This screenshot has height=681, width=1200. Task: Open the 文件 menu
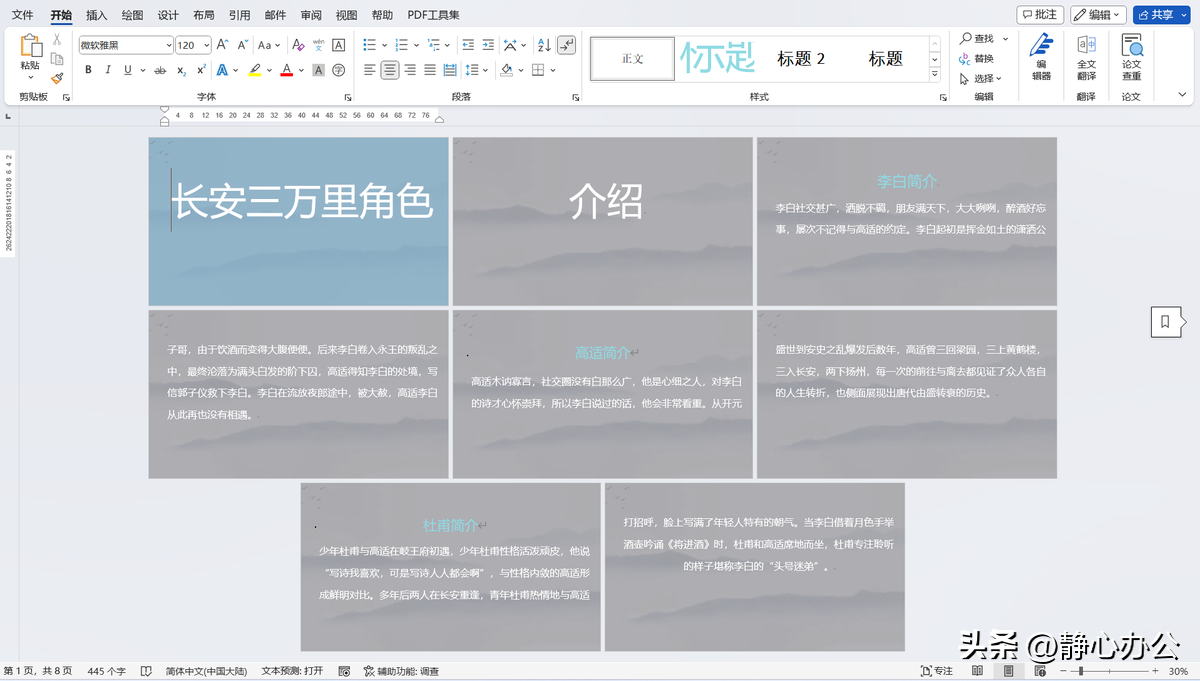(x=22, y=15)
